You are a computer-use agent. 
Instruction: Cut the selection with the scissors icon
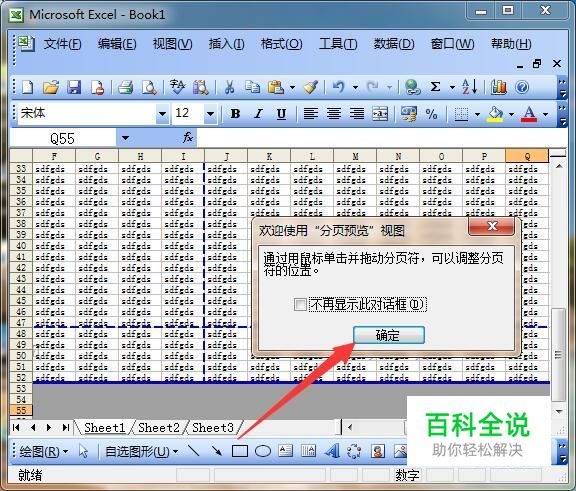[229, 87]
